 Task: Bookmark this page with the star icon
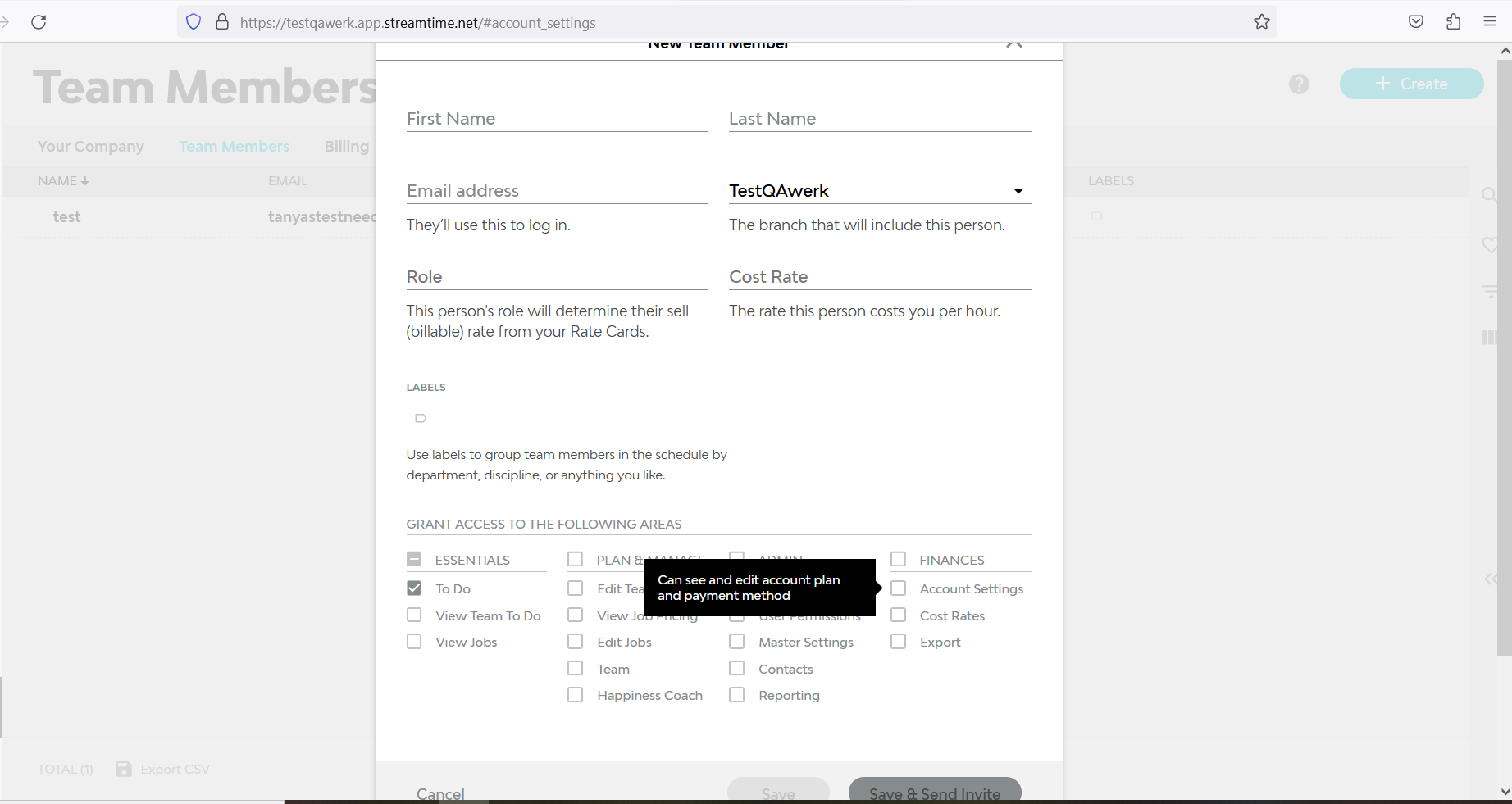(x=1262, y=22)
